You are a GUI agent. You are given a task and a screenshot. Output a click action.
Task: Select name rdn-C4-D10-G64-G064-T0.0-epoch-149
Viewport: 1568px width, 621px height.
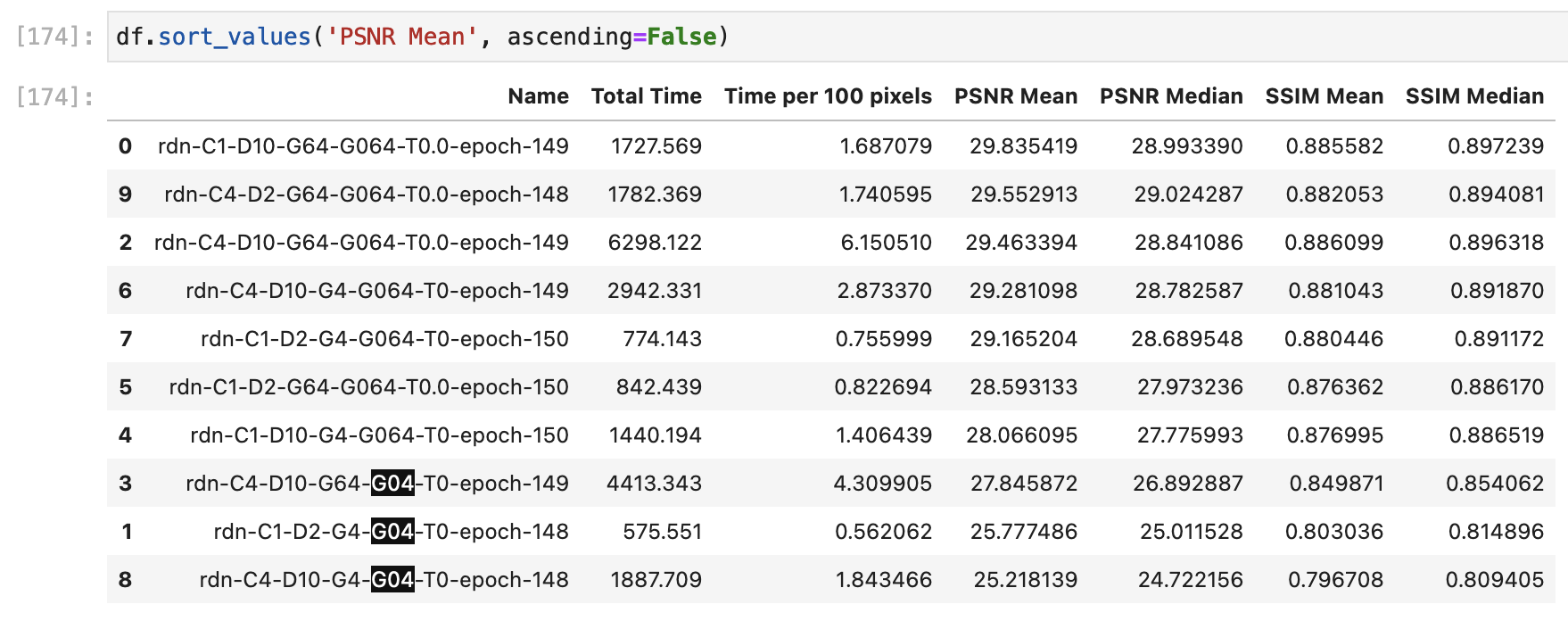tap(361, 243)
